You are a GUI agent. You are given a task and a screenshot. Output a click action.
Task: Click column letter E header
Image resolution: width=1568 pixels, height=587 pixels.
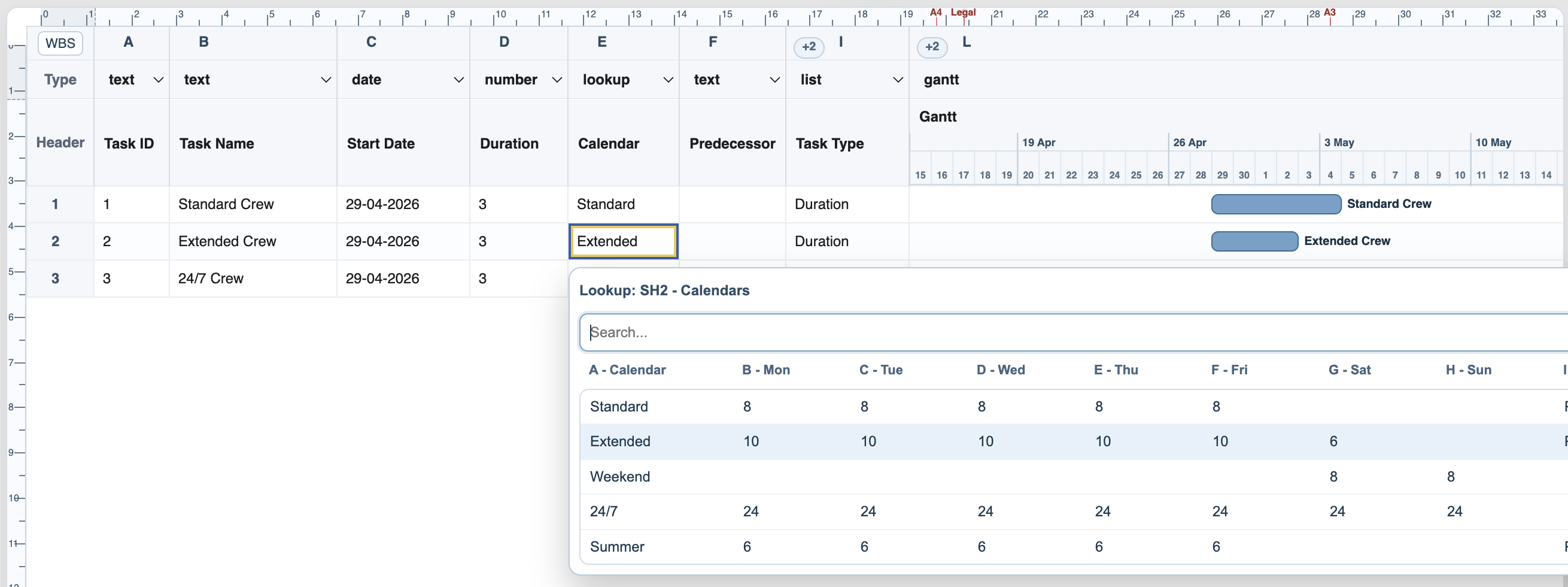click(x=601, y=42)
